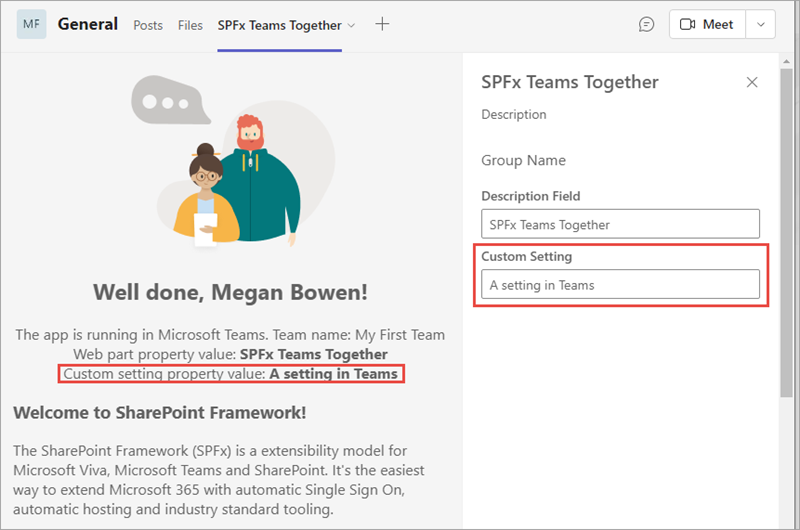Switch to the Files tab
Viewport: 800px width, 530px height.
(x=190, y=26)
